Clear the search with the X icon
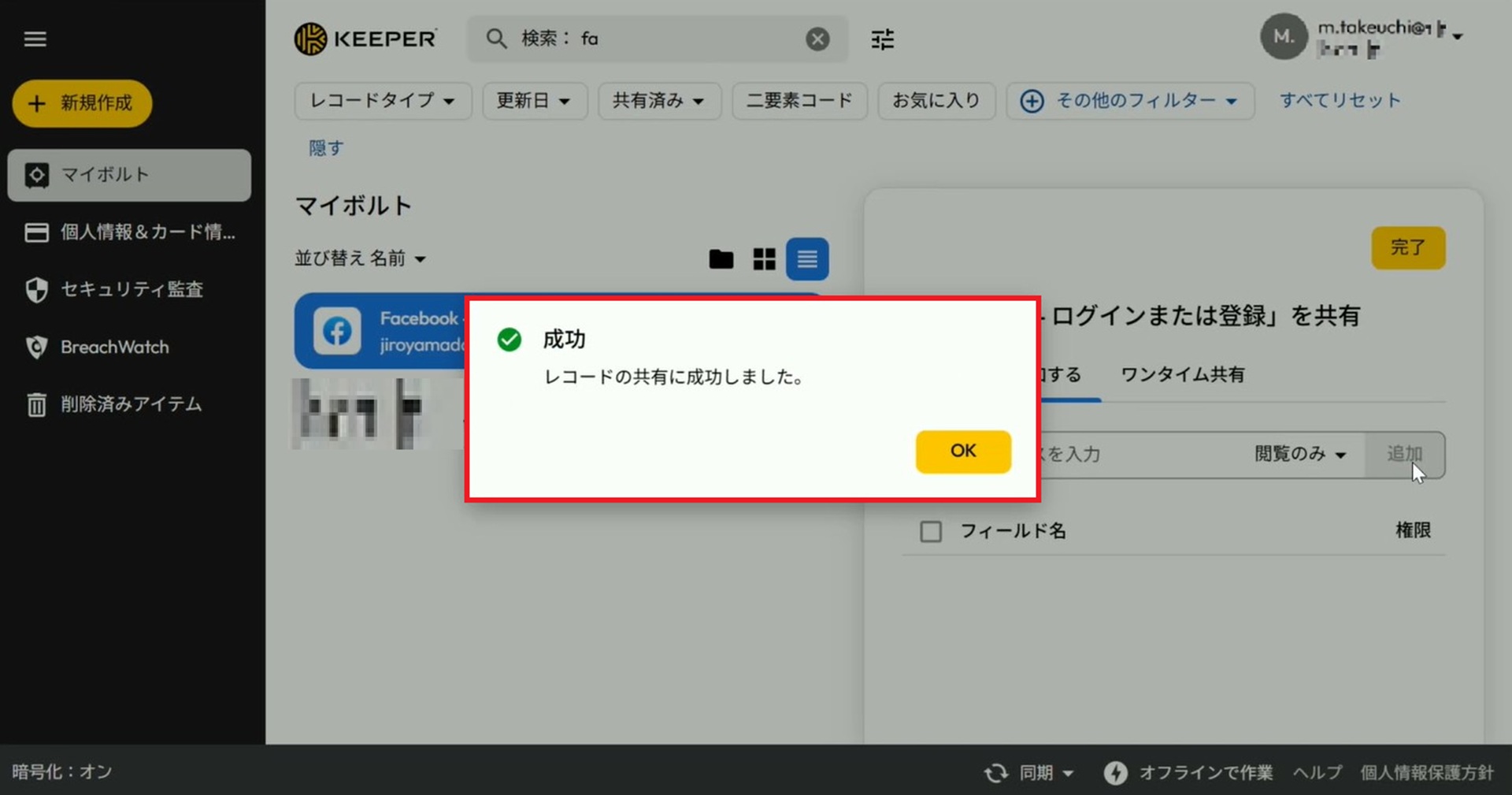Screen dimensions: 1512x795 [x=817, y=39]
